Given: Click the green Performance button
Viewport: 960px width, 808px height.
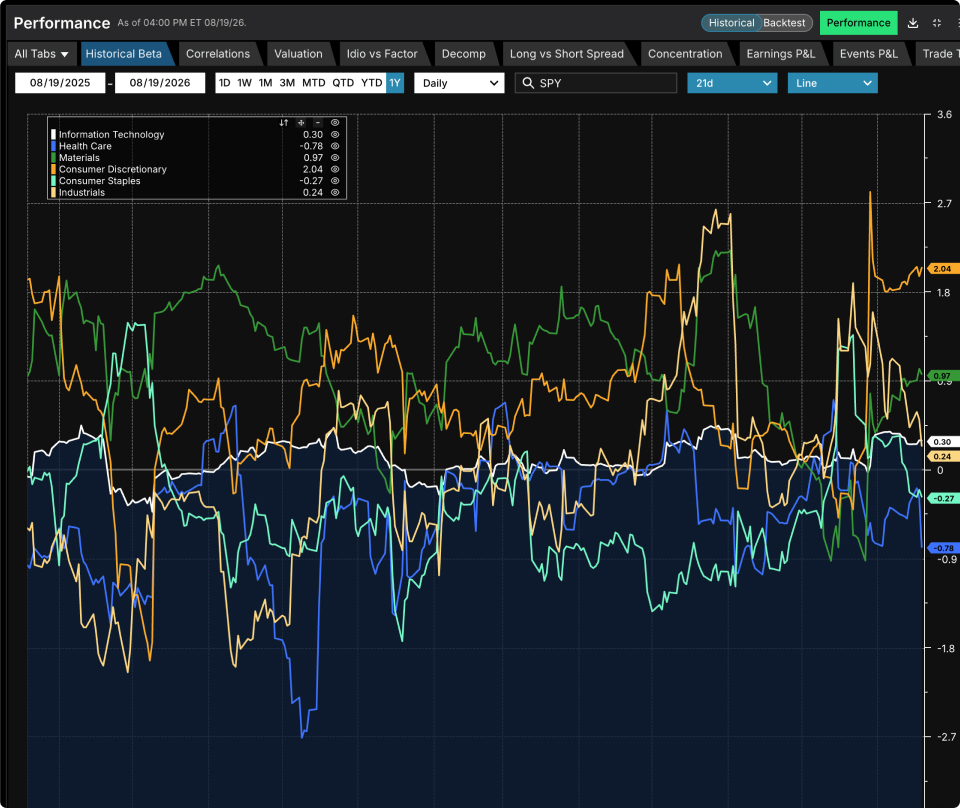Looking at the screenshot, I should 858,23.
